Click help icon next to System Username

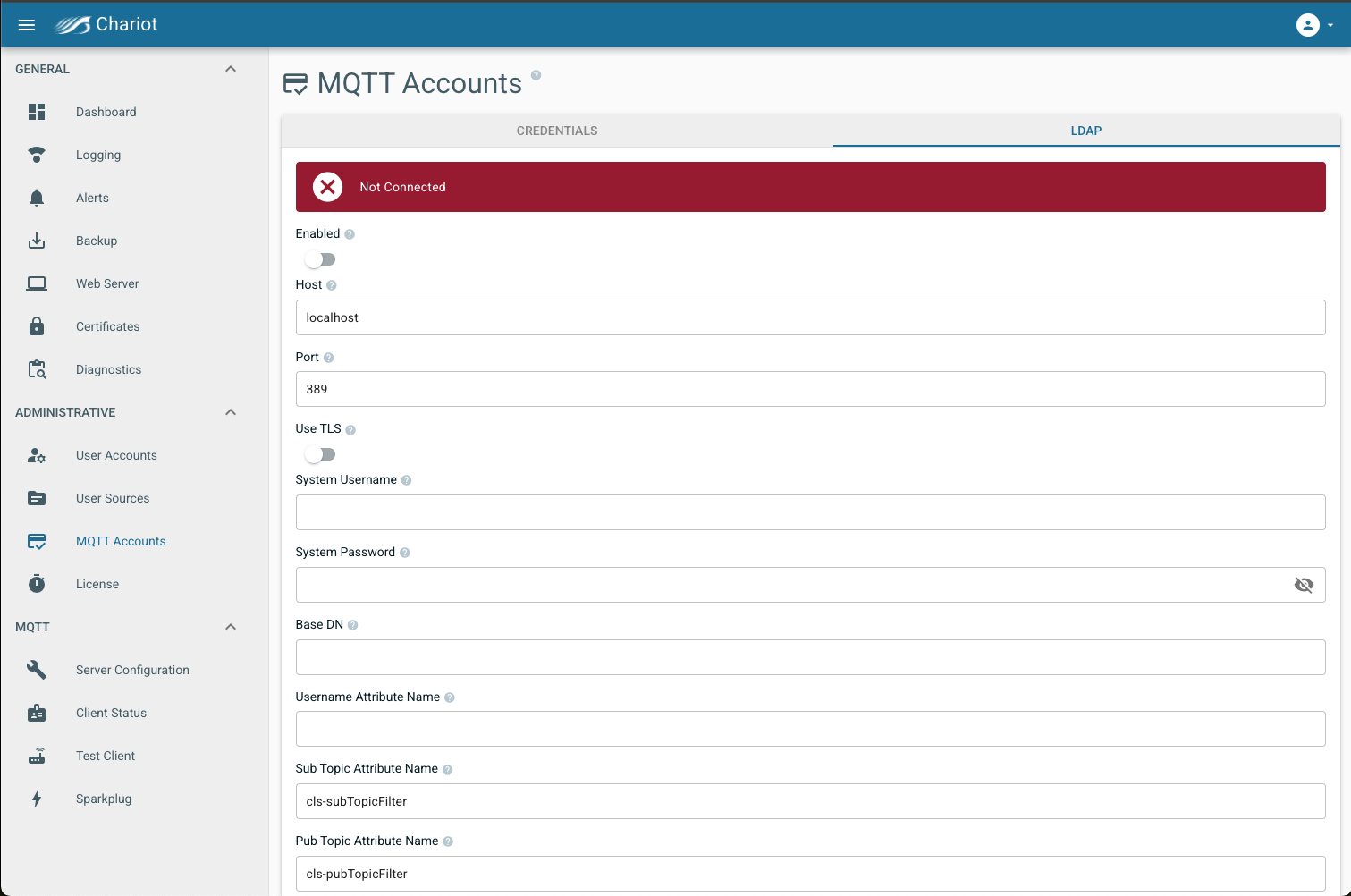coord(406,480)
